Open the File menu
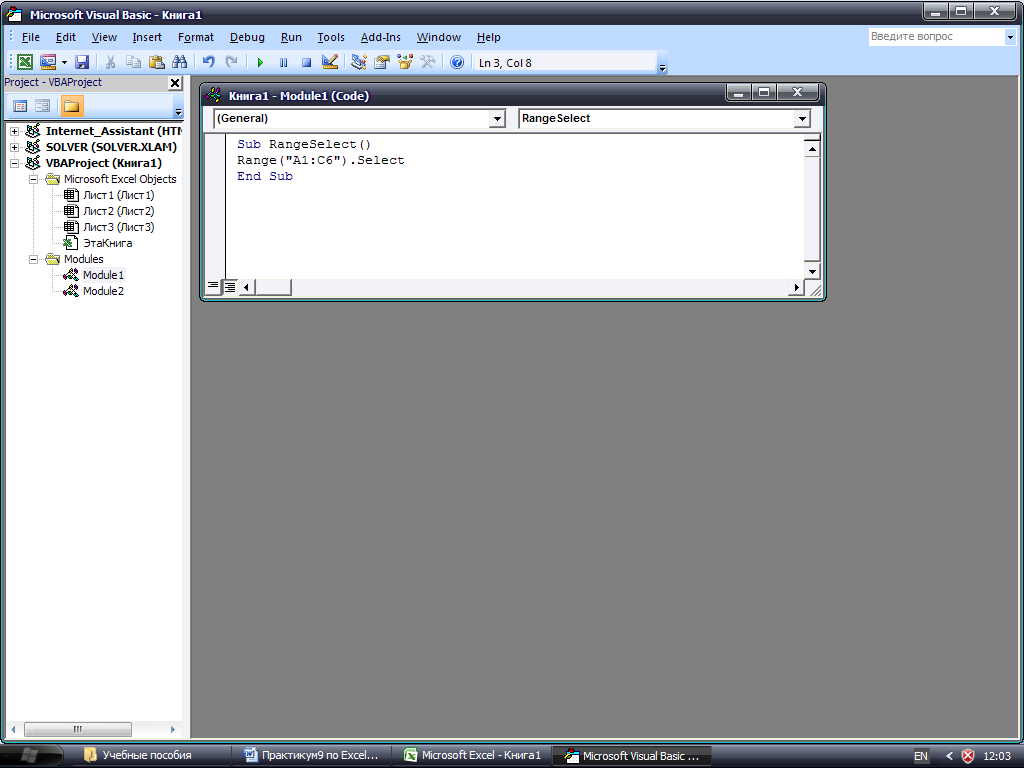Screen dimensions: 1024x768 pyautogui.click(x=31, y=37)
